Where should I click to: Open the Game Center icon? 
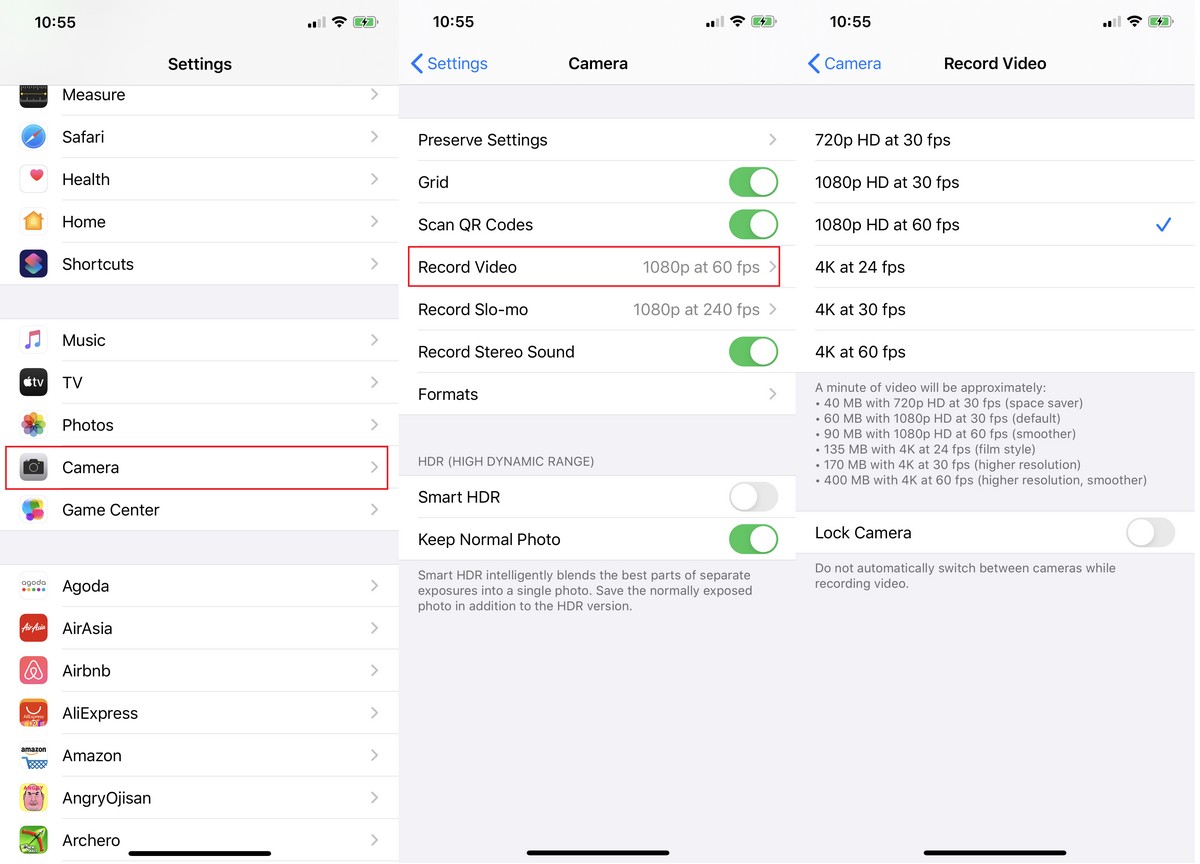34,510
